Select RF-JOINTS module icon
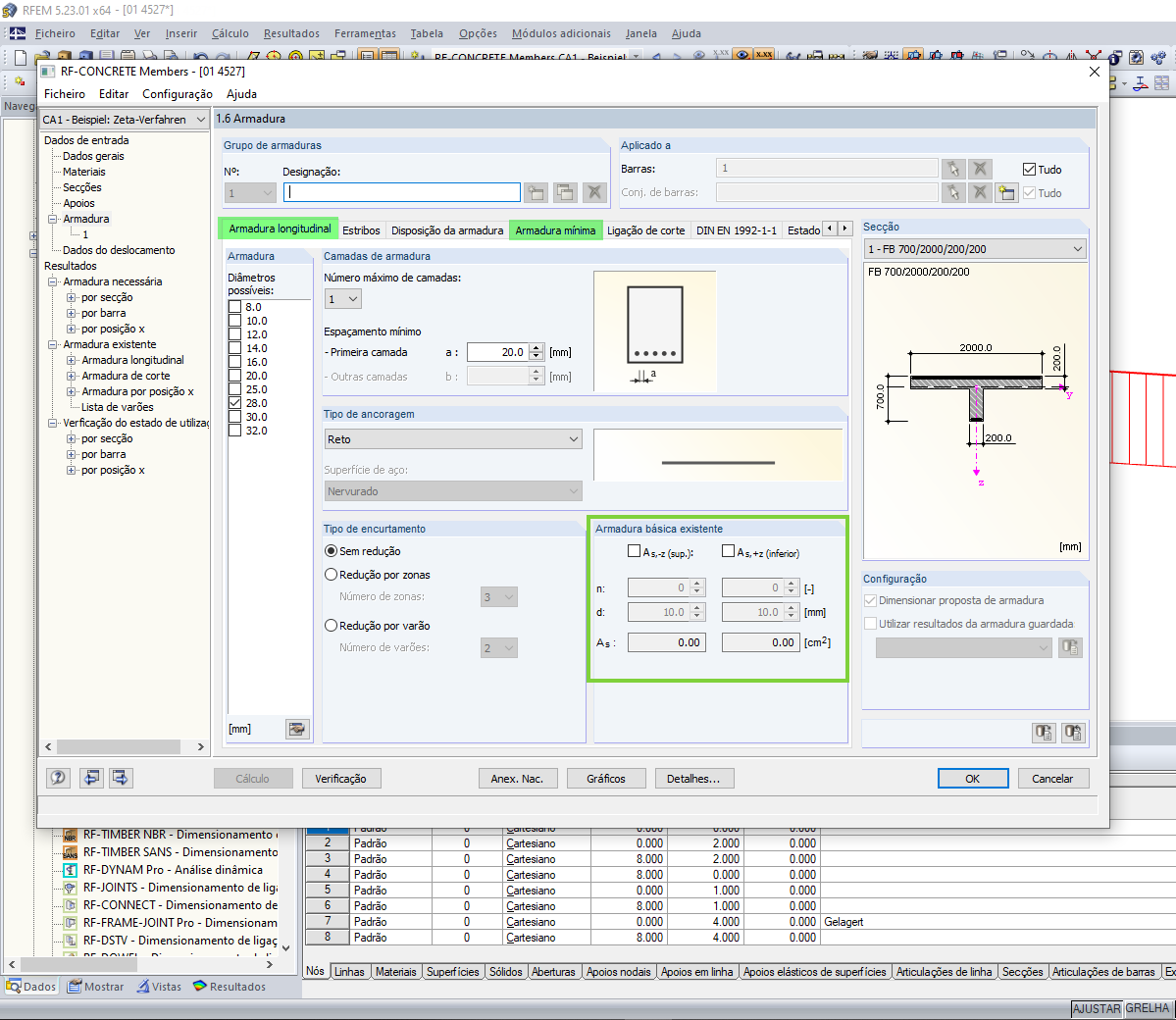 click(x=70, y=888)
